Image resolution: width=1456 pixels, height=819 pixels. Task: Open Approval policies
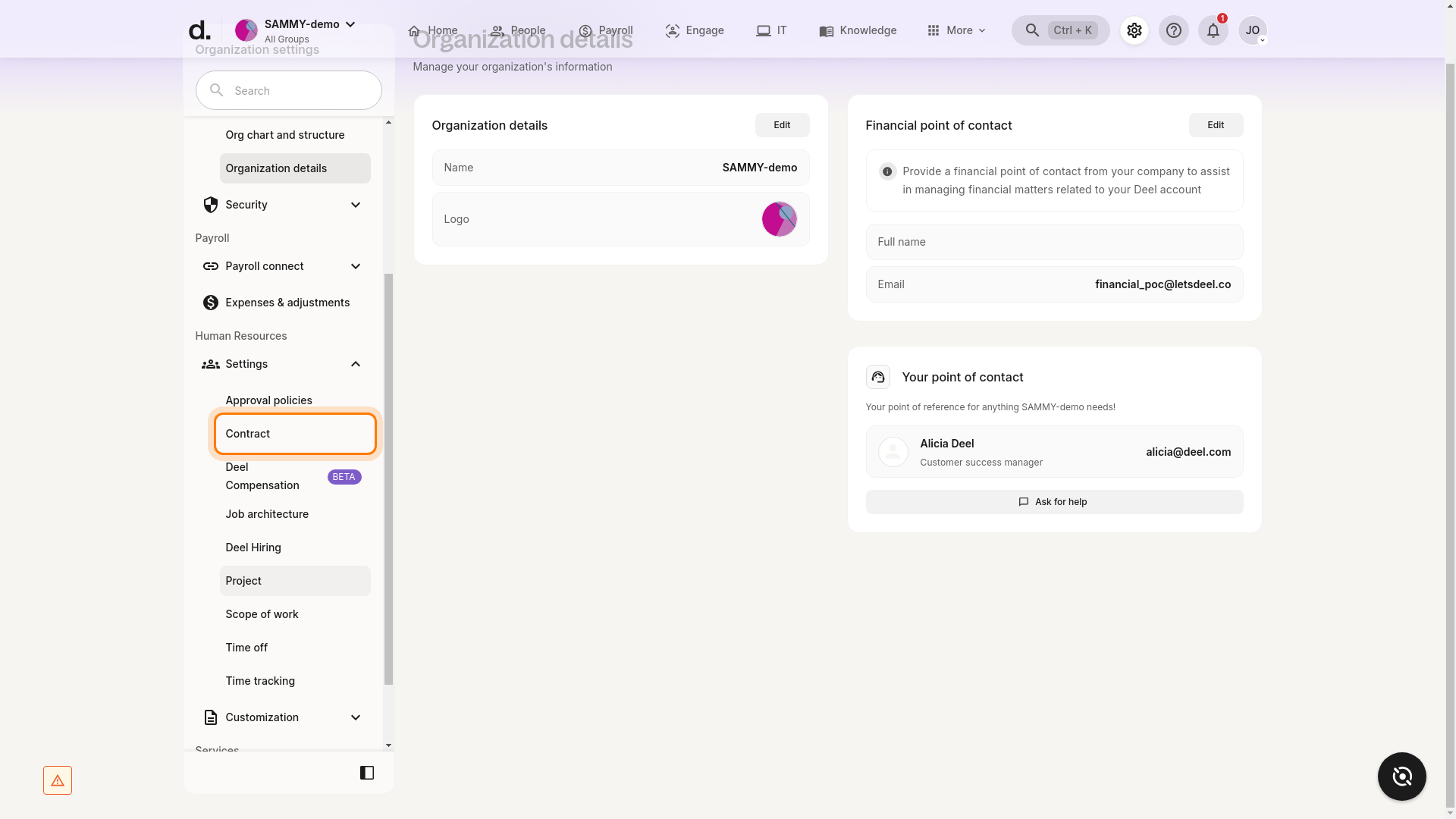click(295, 400)
